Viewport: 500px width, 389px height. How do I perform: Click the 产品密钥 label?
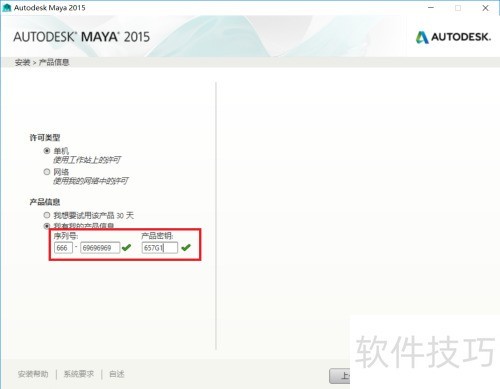click(x=157, y=236)
